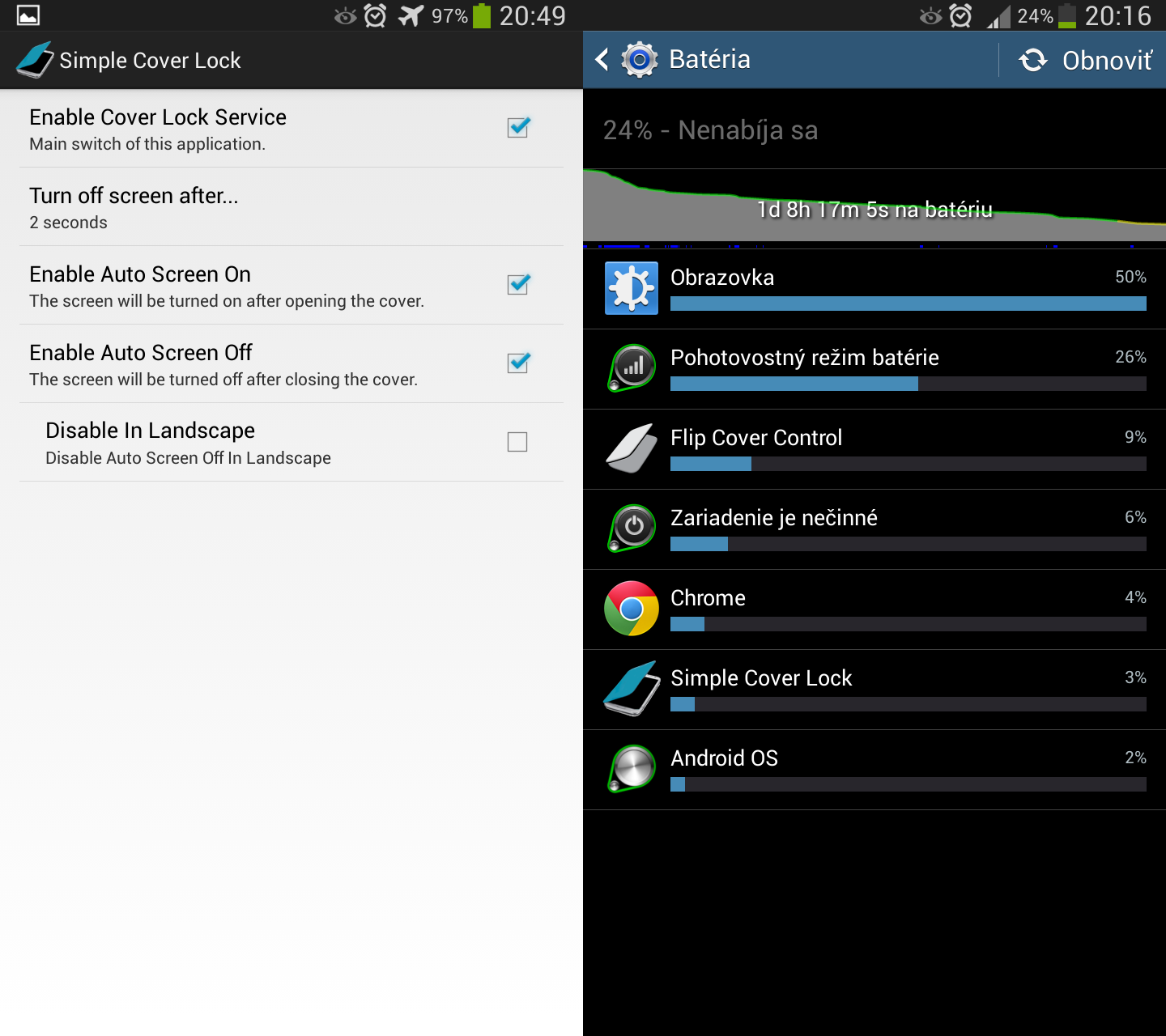Tap the Obnoviť refresh button
Viewport: 1166px width, 1036px height.
1084,60
